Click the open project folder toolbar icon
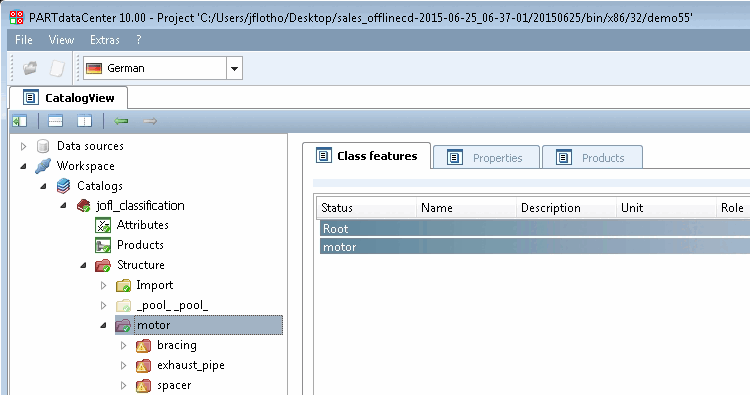The width and height of the screenshot is (750, 395). (30, 68)
